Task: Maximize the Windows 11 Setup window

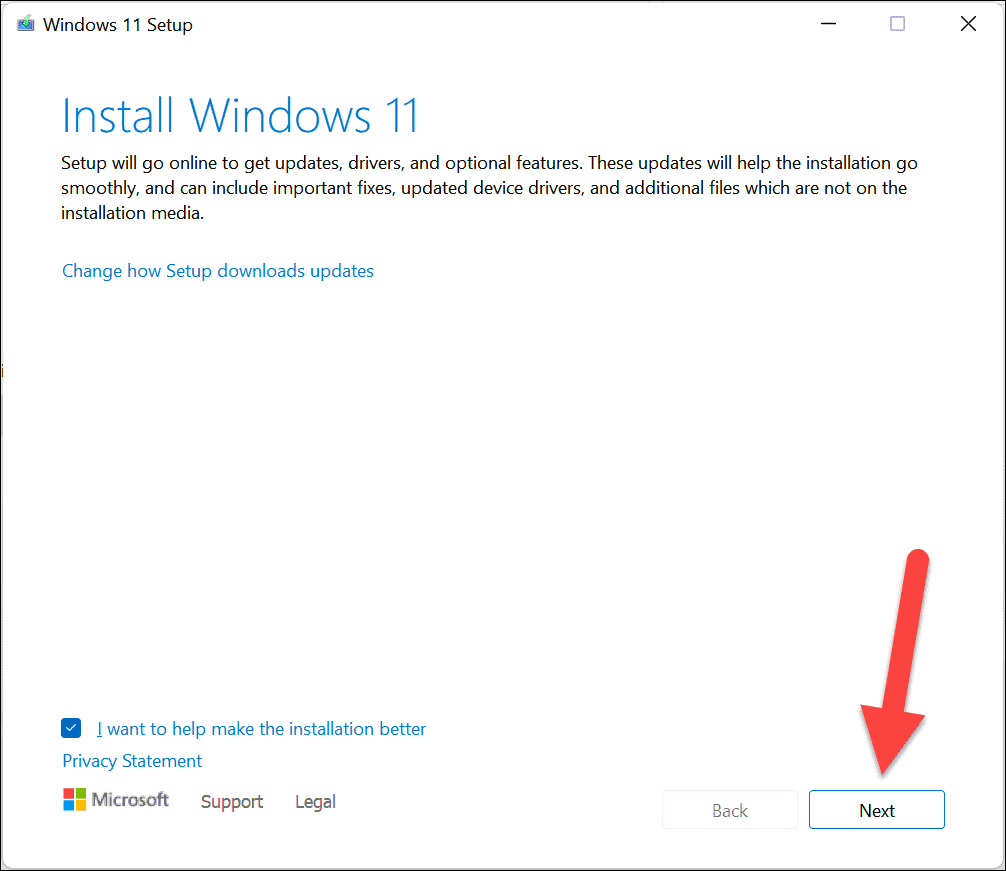Action: (x=897, y=24)
